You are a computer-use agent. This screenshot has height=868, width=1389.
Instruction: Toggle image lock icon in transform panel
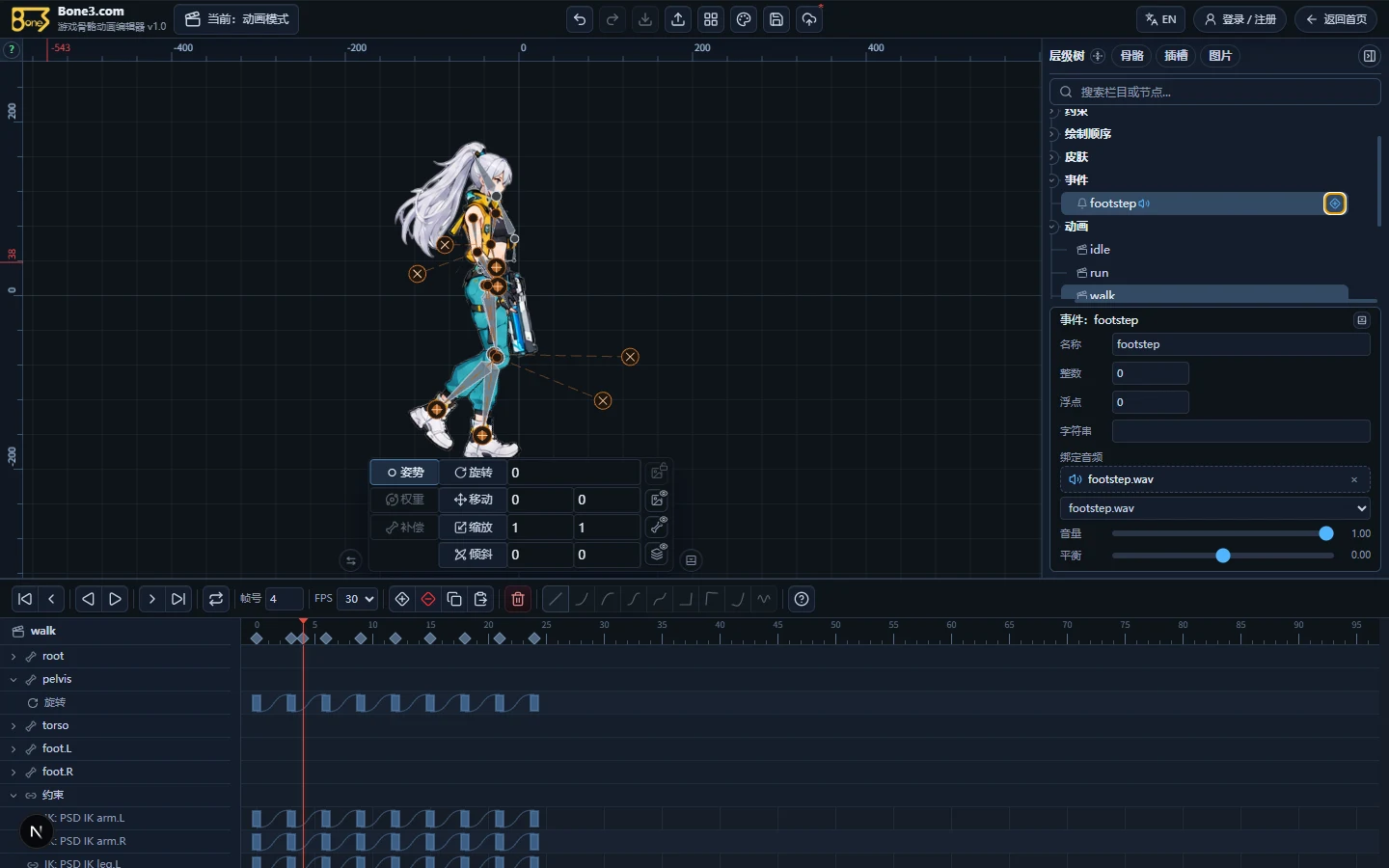(658, 473)
